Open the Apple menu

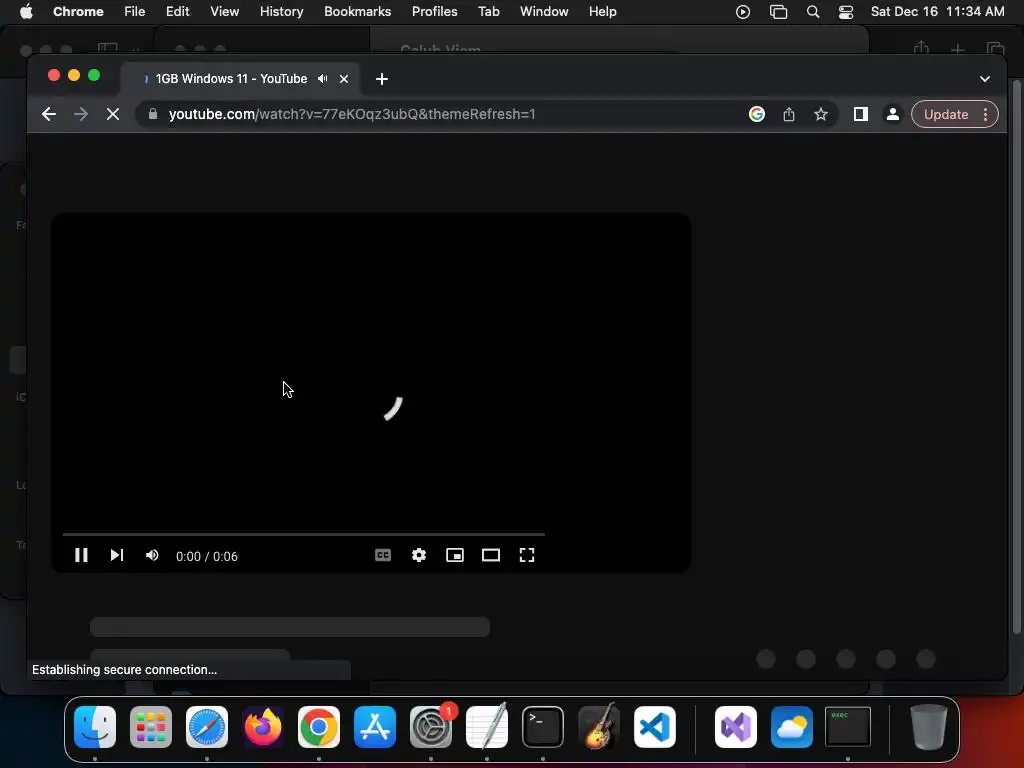tap(26, 11)
